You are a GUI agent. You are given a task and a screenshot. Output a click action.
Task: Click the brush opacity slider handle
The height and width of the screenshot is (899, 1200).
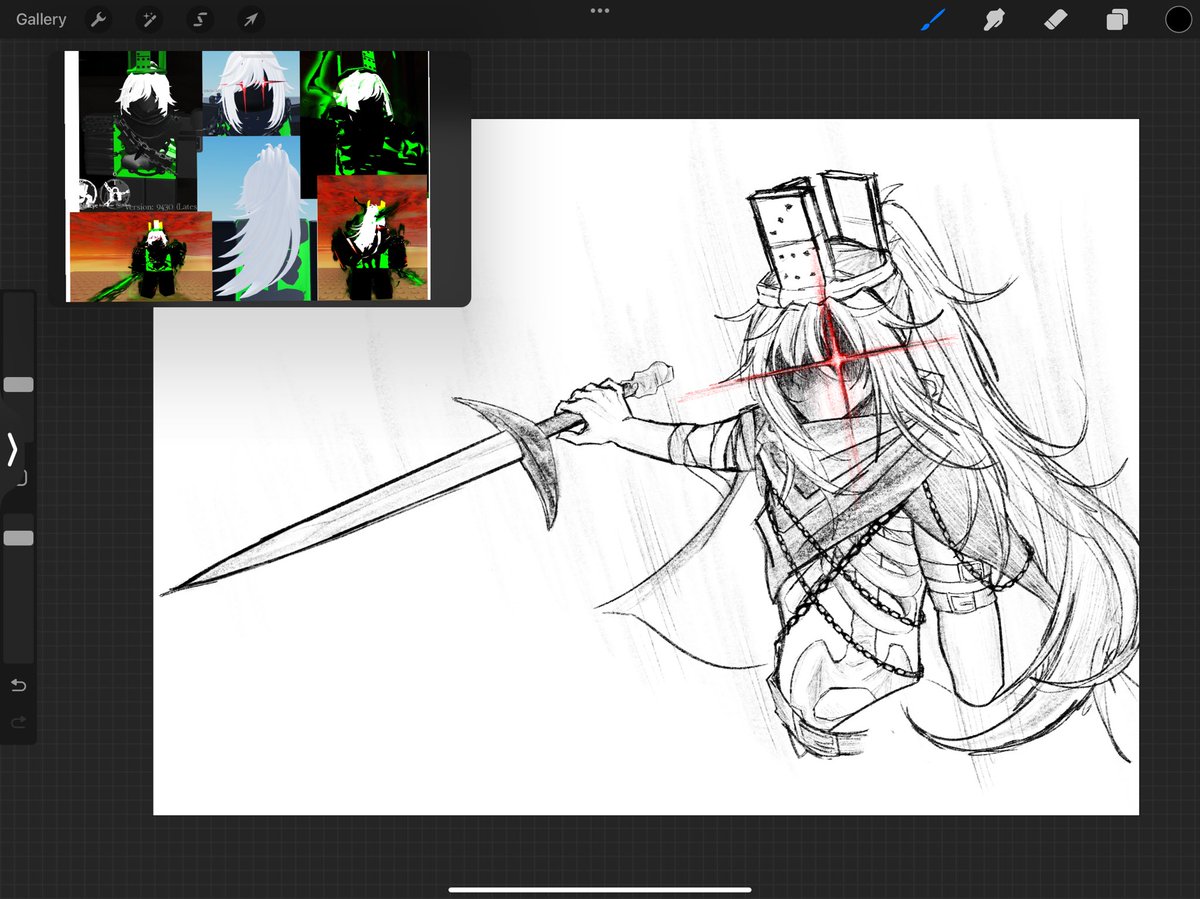(18, 538)
